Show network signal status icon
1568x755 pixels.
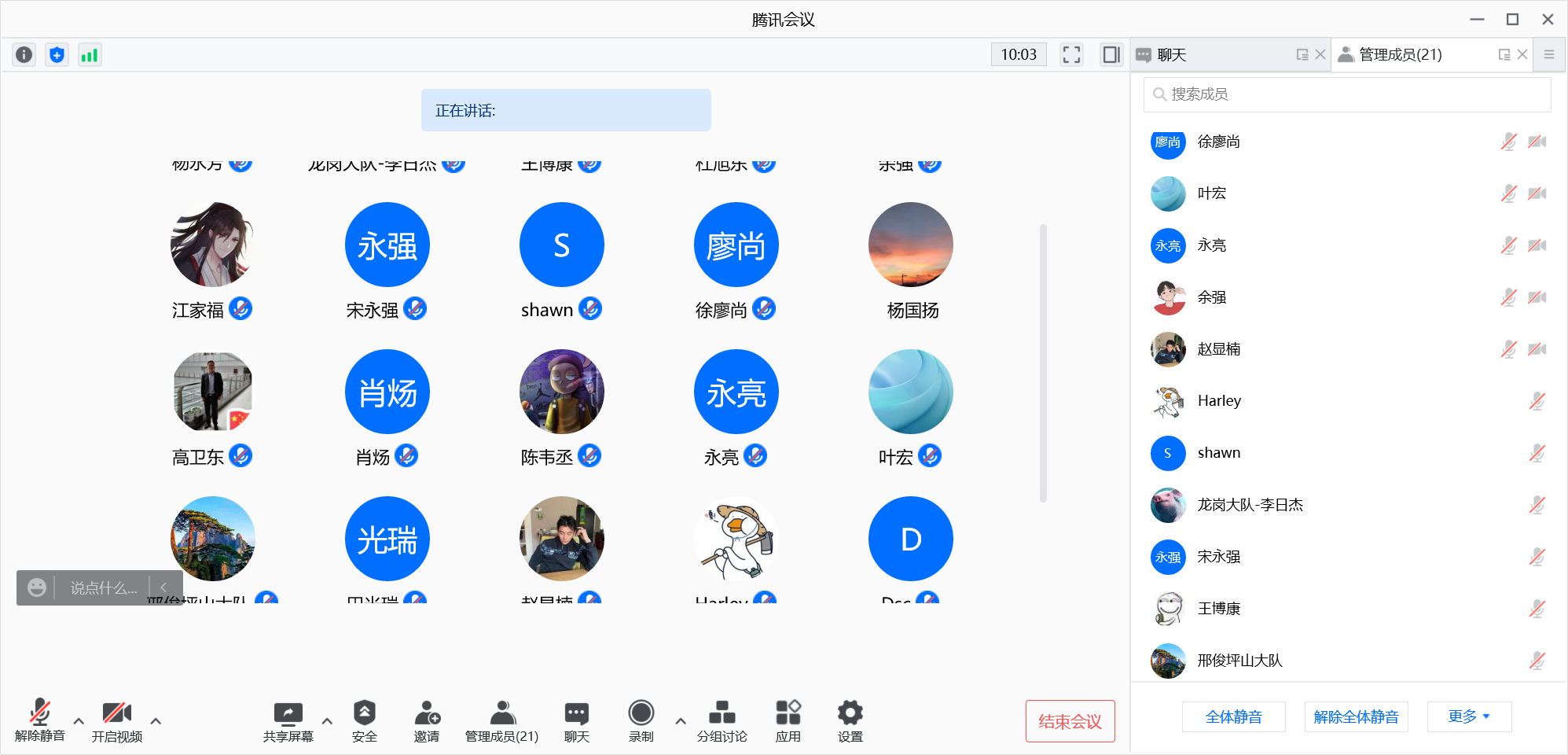click(x=90, y=55)
